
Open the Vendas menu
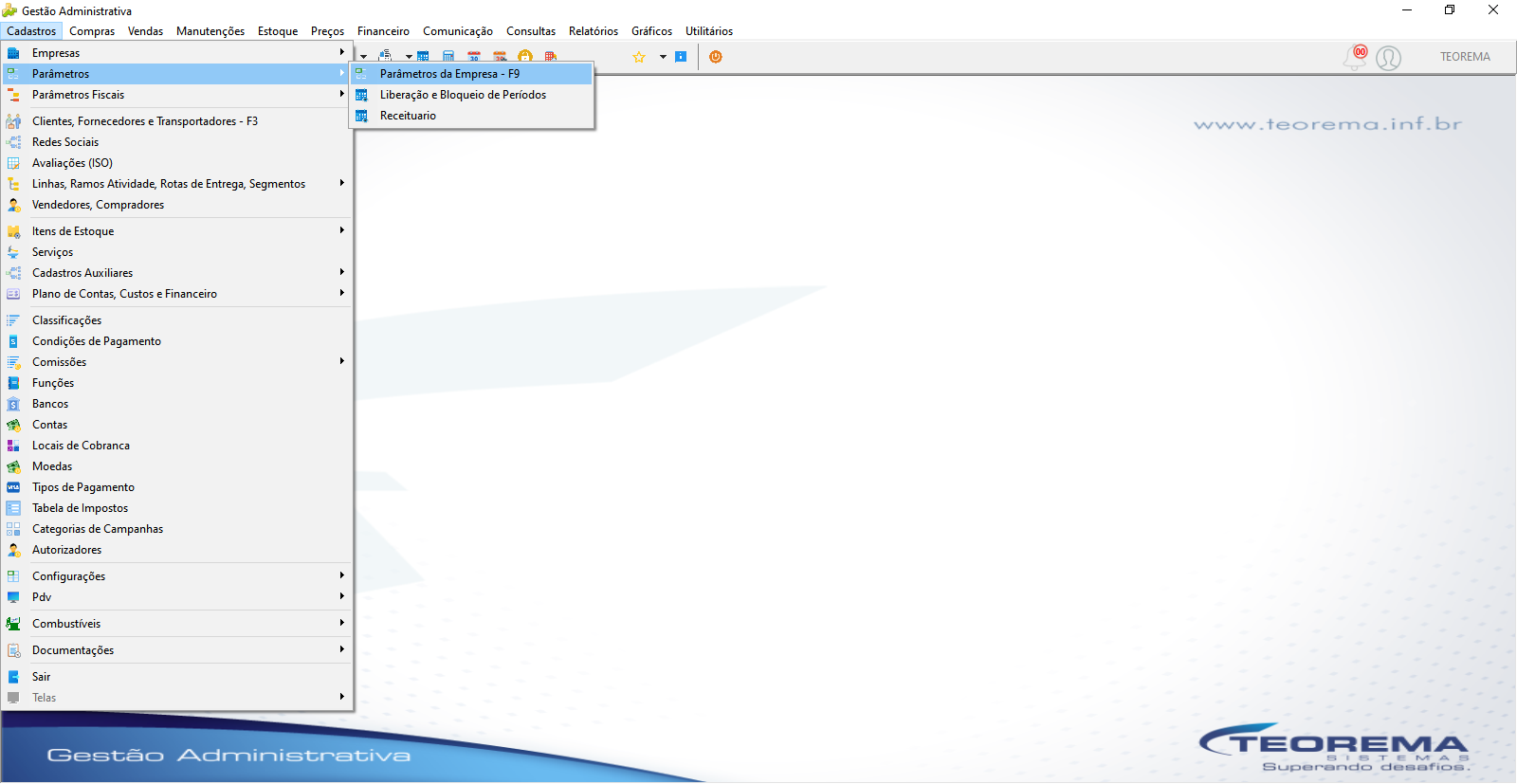pos(146,31)
